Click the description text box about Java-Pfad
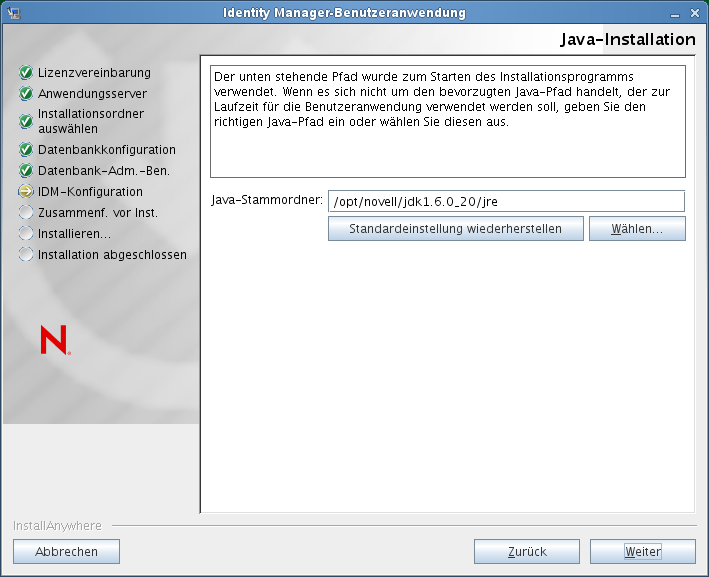Screen dimensions: 709x577 click(x=448, y=122)
